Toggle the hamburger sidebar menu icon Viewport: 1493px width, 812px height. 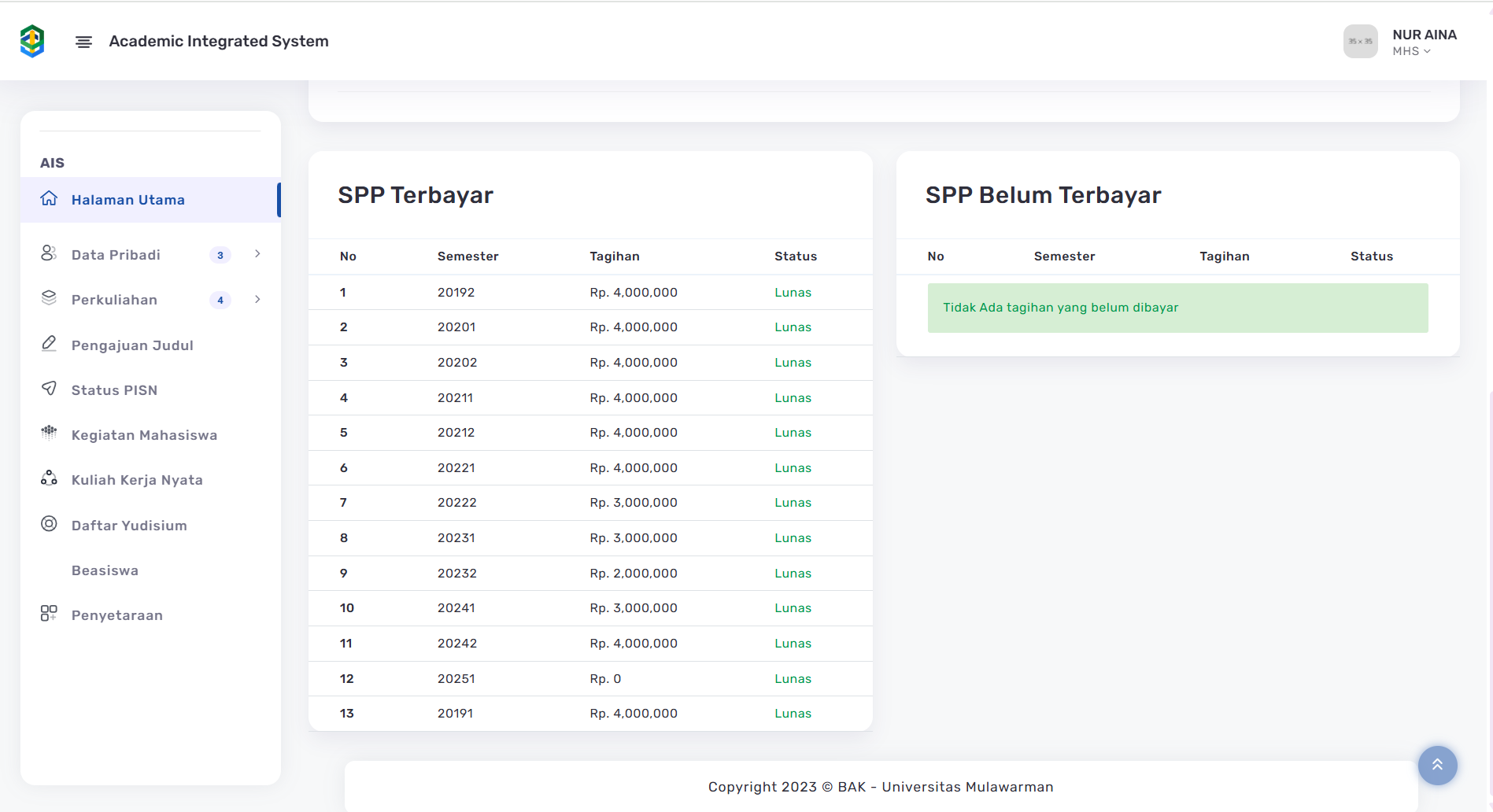pos(83,42)
